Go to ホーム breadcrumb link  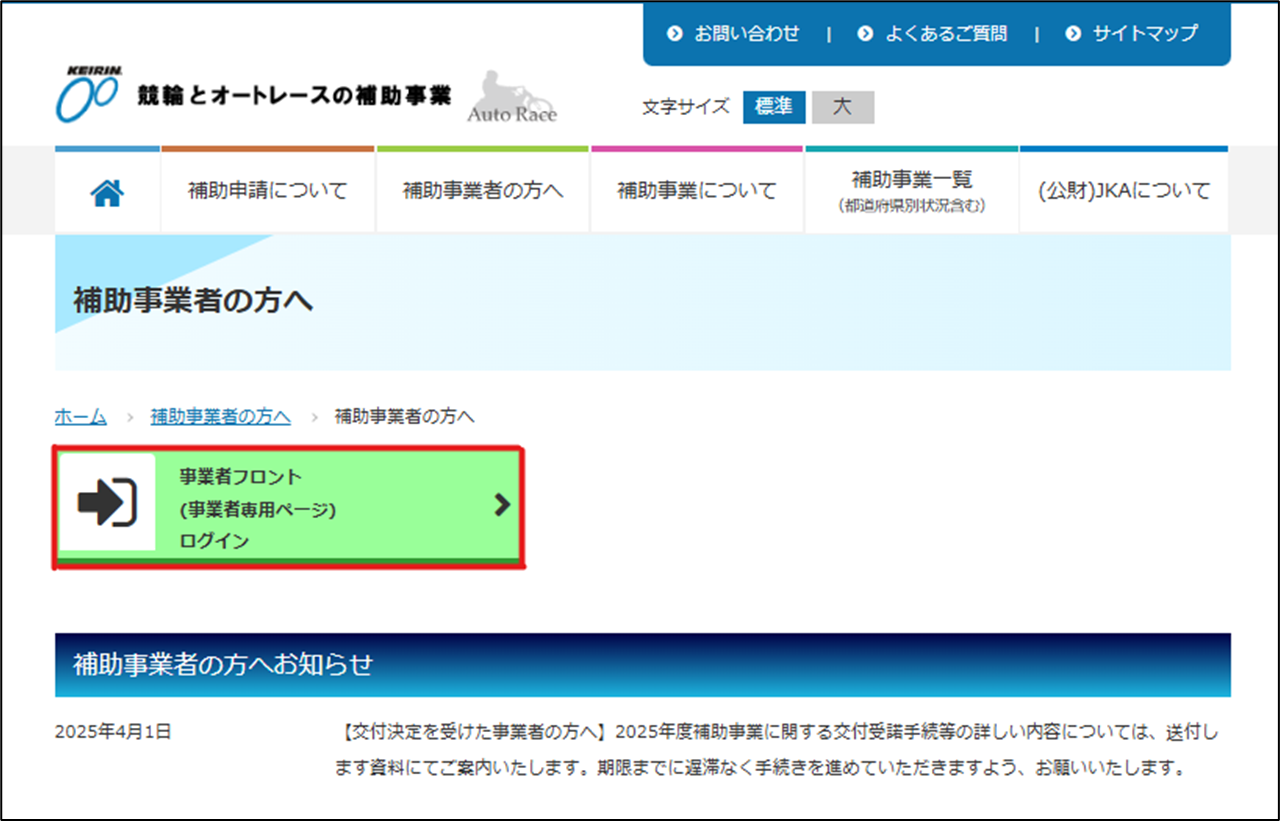[x=81, y=416]
